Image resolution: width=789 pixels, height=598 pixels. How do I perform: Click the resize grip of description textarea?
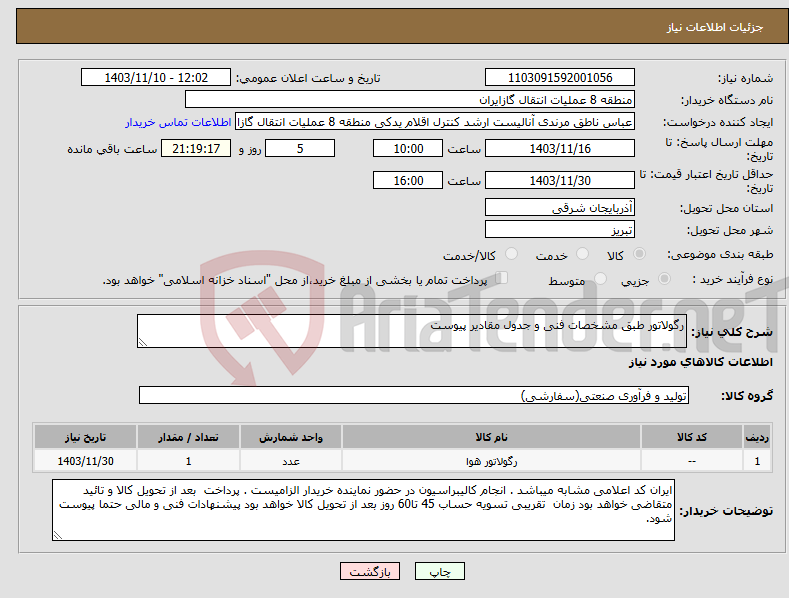click(x=142, y=342)
